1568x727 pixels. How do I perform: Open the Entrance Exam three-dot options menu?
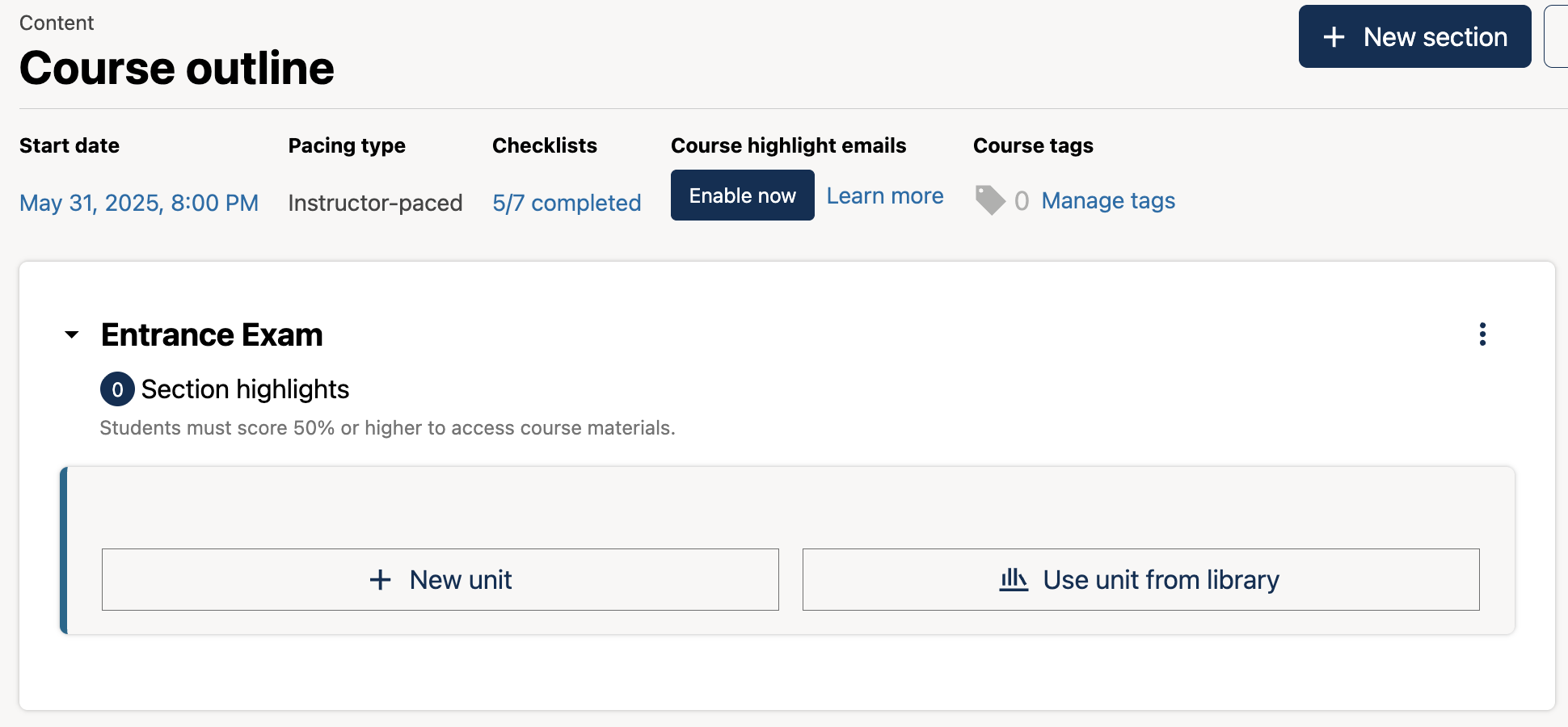point(1482,334)
